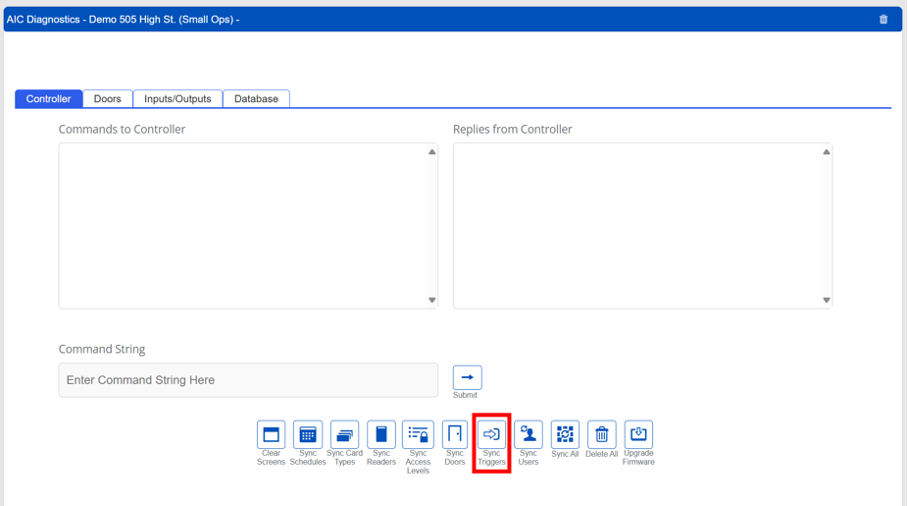Go to the Database tab
The width and height of the screenshot is (908, 506).
(x=256, y=99)
